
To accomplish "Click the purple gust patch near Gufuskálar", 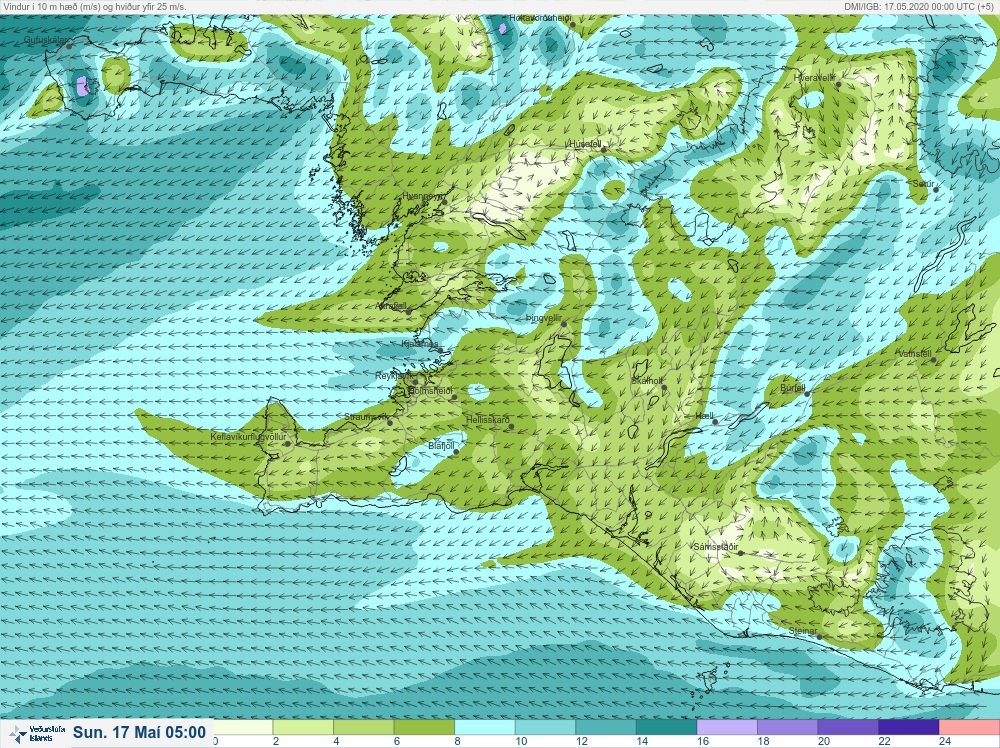I will tap(82, 86).
